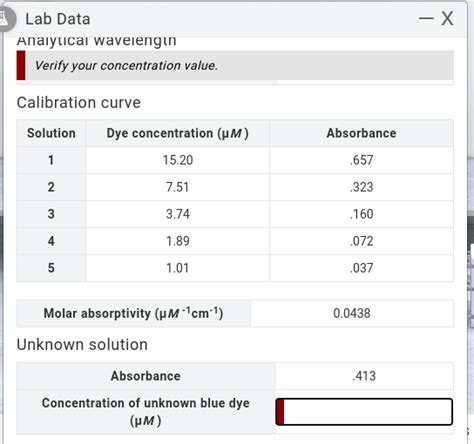Select Solution 1 concentration cell 15.20

(177, 160)
